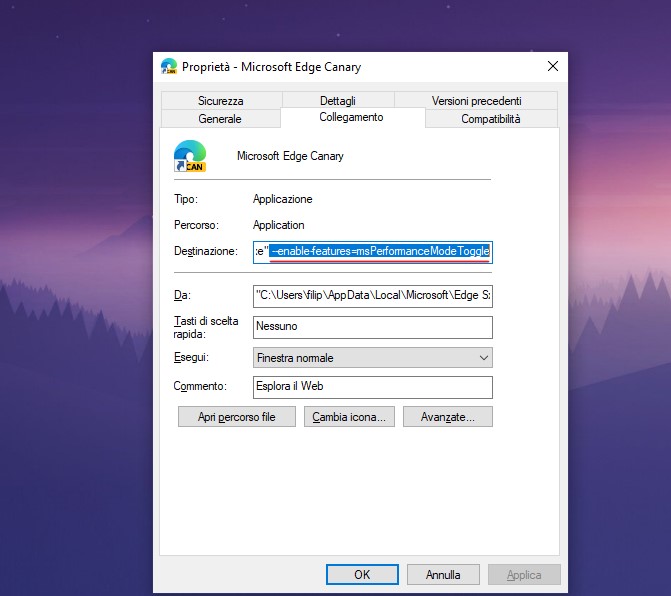This screenshot has height=596, width=671.
Task: Open the Compatibilità tab
Action: pyautogui.click(x=491, y=119)
